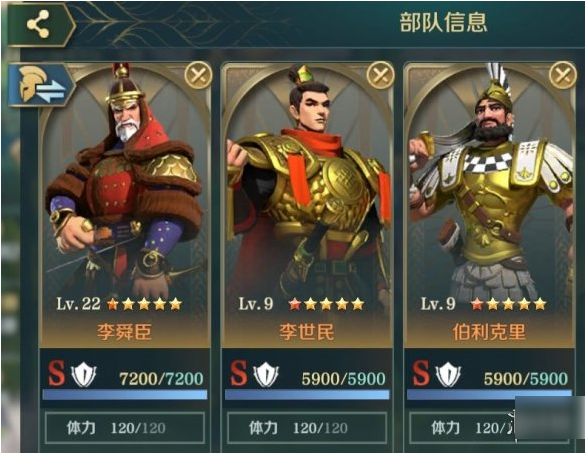585x457 pixels.
Task: Click the 7200/7200 troop bar of 李舜臣
Action: click(125, 395)
